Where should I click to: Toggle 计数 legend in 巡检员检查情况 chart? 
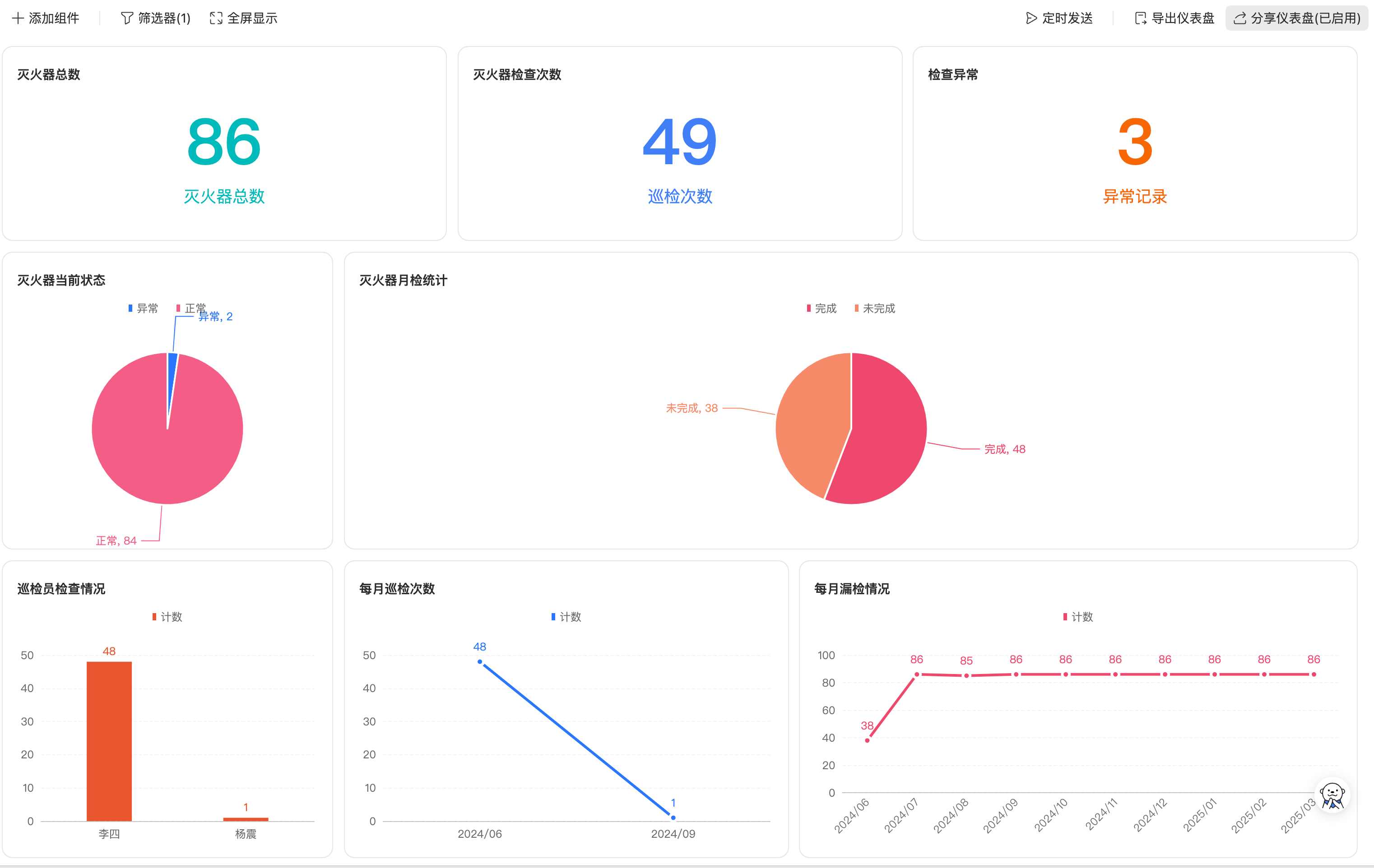[x=167, y=617]
